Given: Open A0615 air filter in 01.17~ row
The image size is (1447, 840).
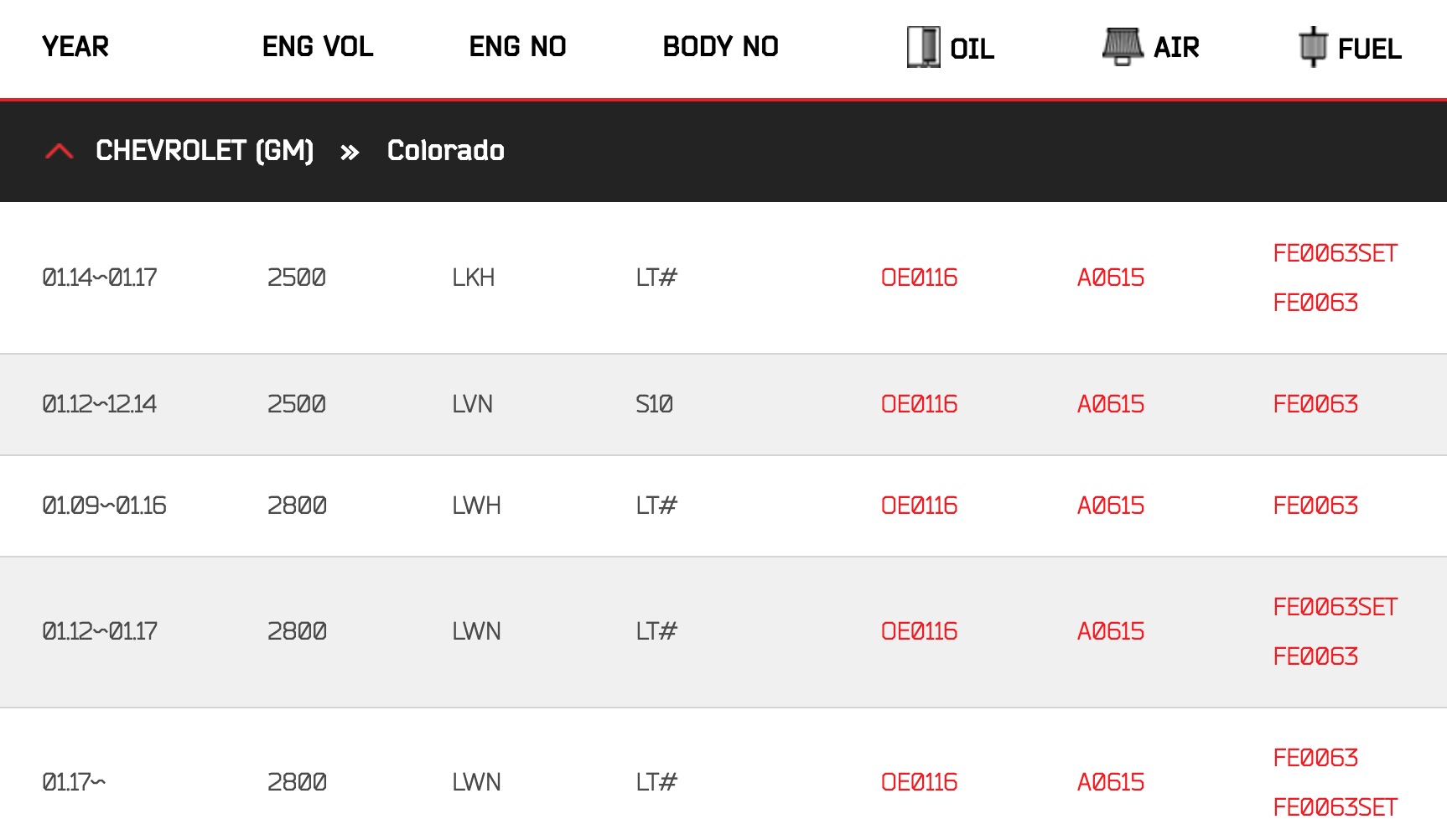Looking at the screenshot, I should pos(1110,782).
